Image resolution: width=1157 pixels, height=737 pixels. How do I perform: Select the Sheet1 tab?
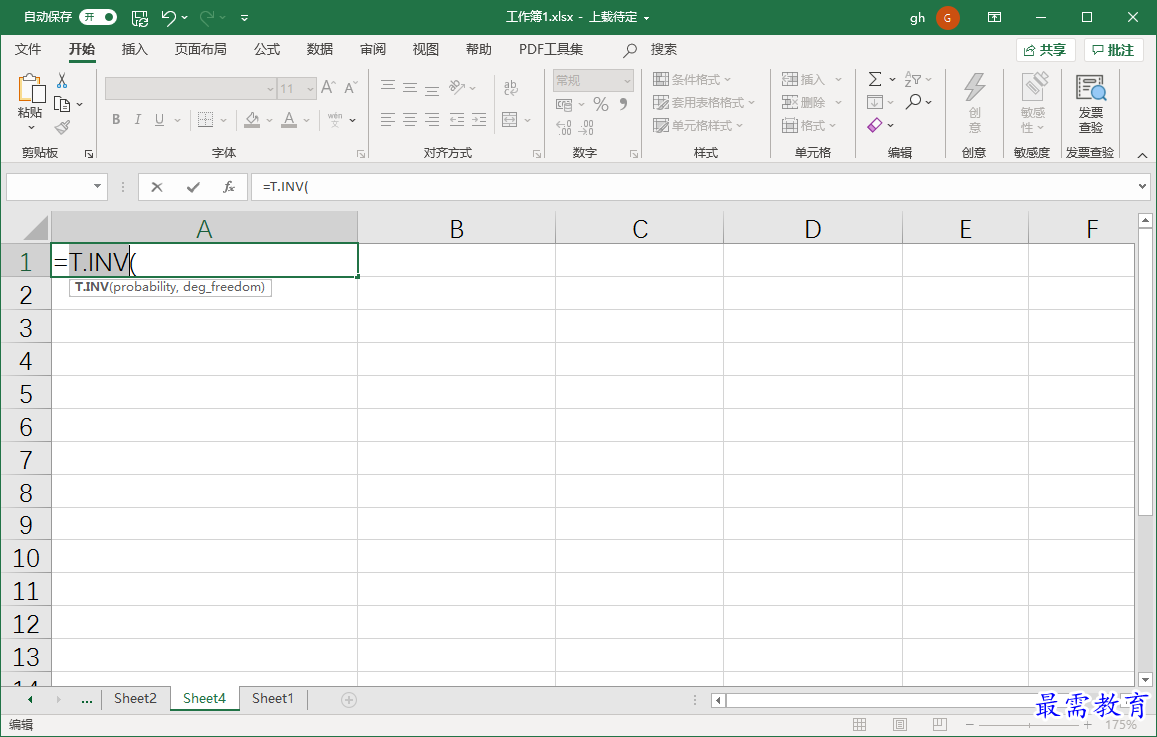[272, 699]
